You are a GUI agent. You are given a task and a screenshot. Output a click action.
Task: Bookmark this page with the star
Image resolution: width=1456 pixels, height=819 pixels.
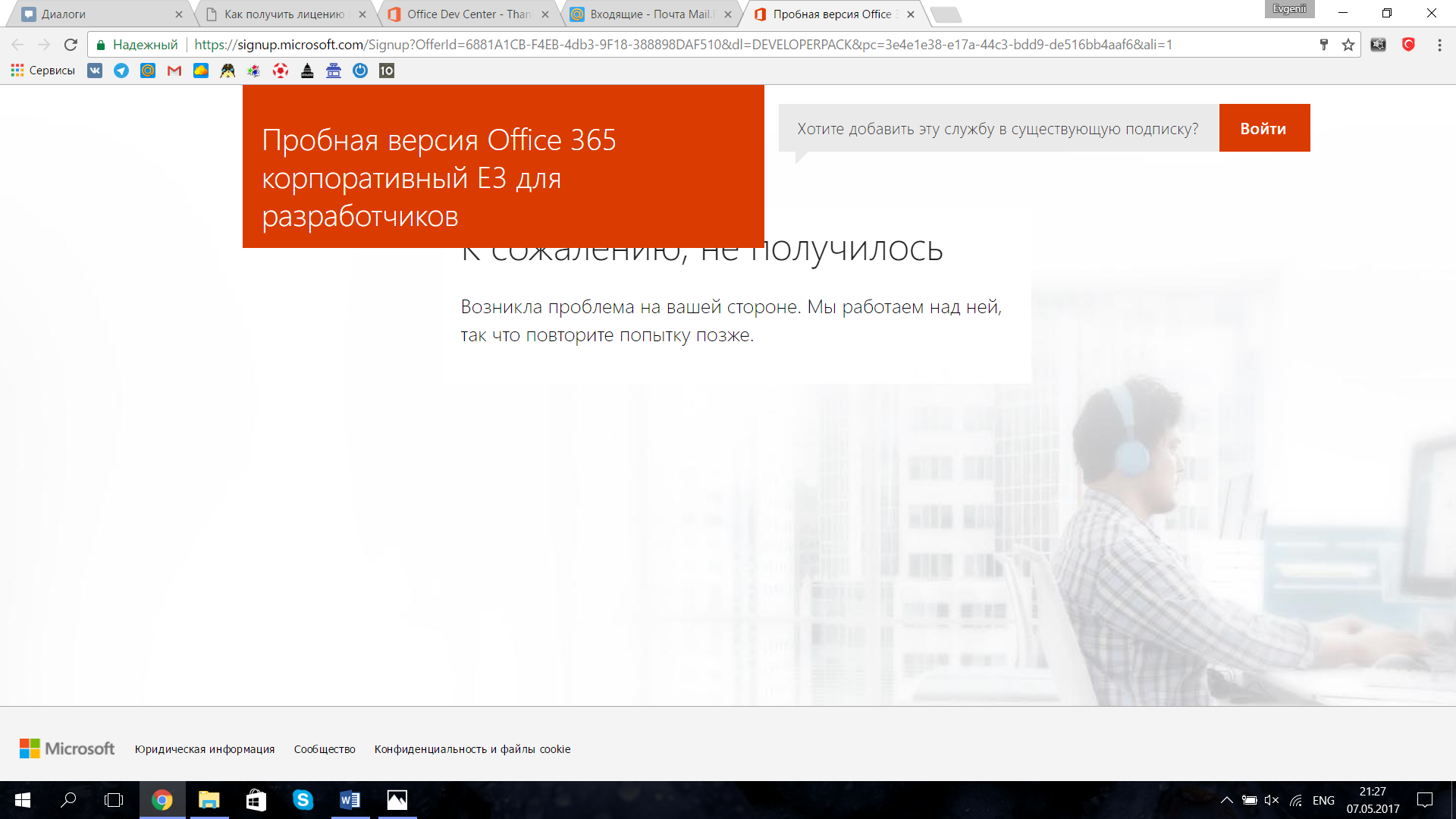1348,45
